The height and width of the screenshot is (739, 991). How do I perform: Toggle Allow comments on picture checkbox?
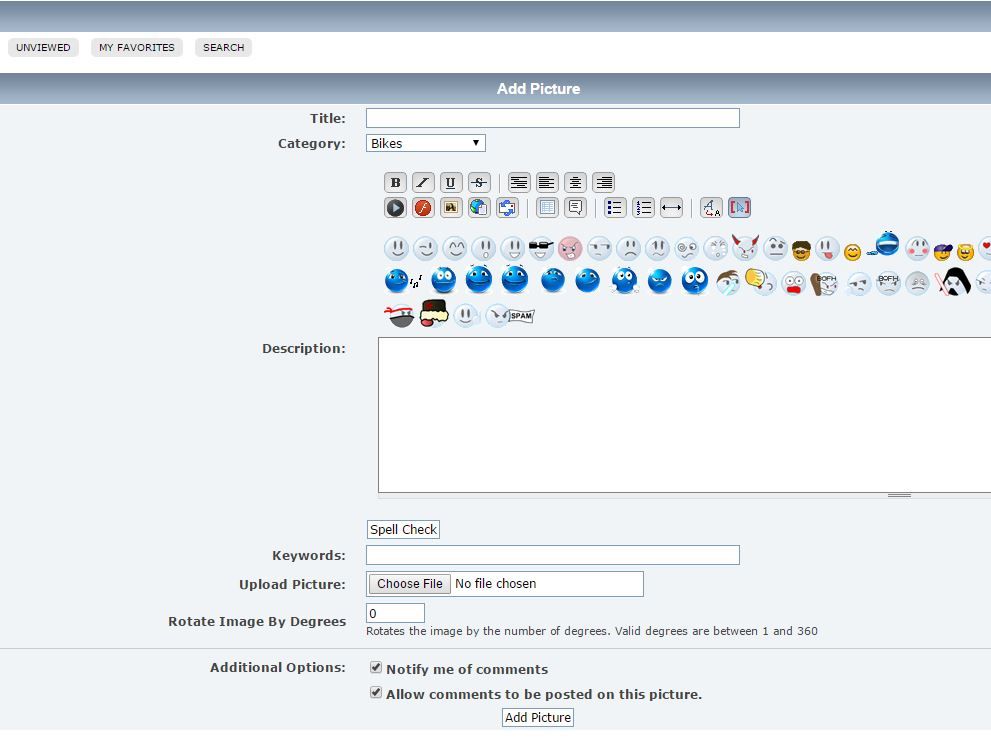[376, 693]
